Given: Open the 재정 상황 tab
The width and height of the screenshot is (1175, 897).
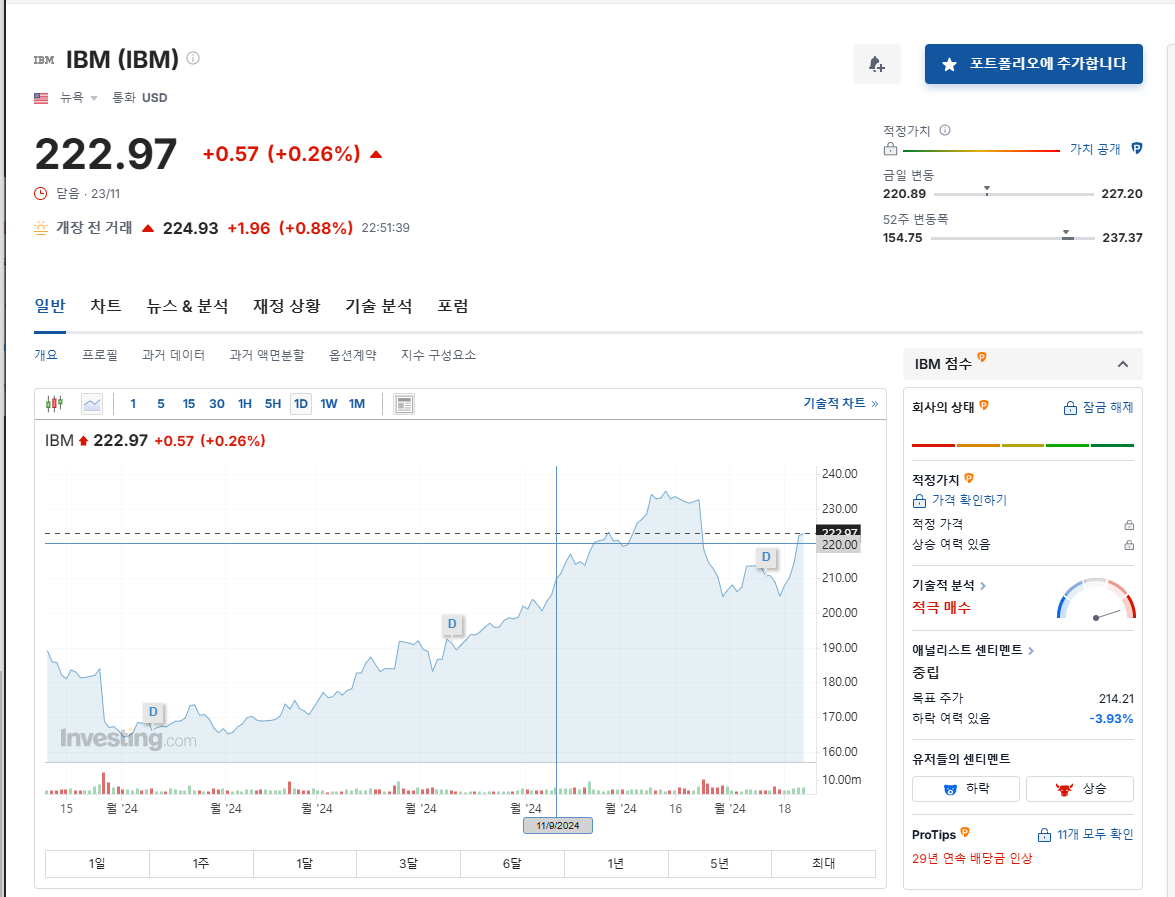Looking at the screenshot, I should 286,306.
